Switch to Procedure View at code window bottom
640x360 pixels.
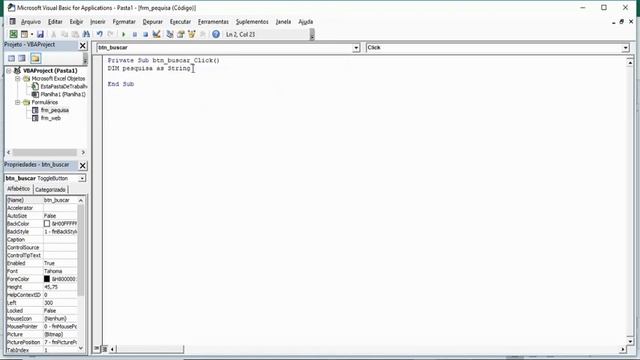(x=97, y=349)
